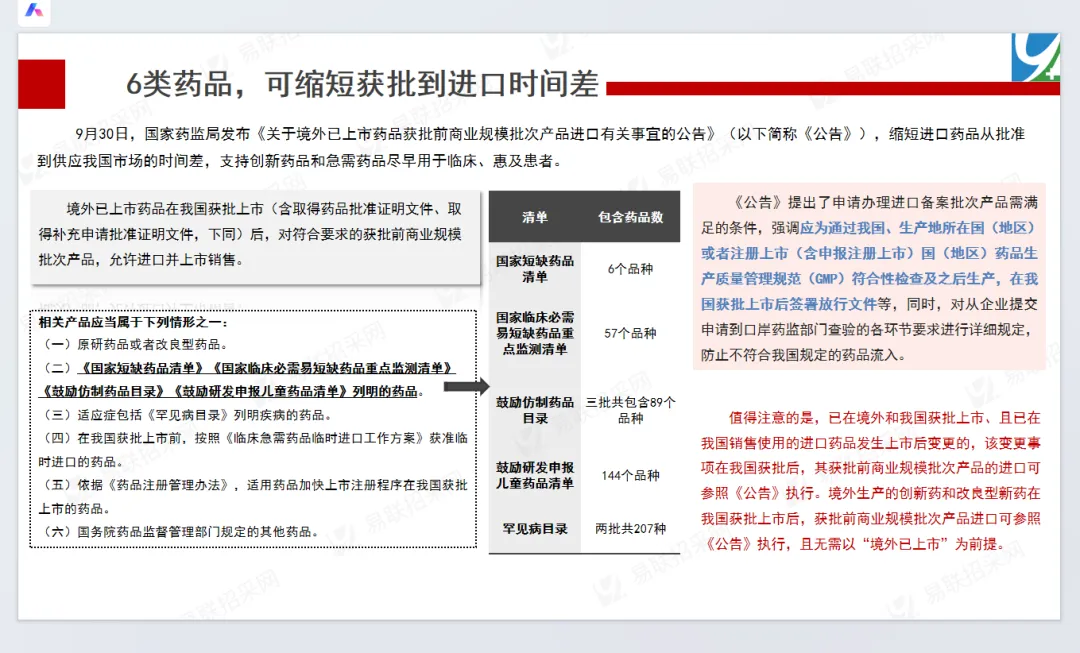Click the app logo icon in the top-left corner
1080x653 pixels.
coord(34,10)
